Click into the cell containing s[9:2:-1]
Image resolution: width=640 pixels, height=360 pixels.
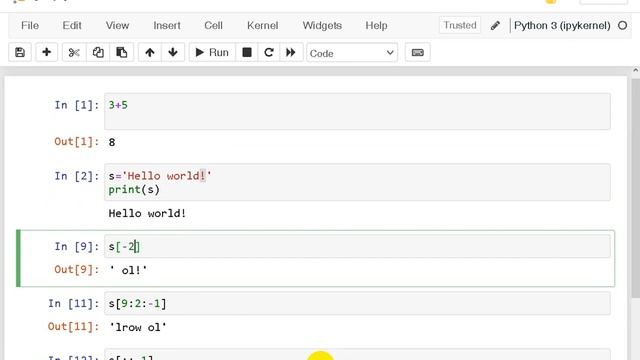(357, 304)
